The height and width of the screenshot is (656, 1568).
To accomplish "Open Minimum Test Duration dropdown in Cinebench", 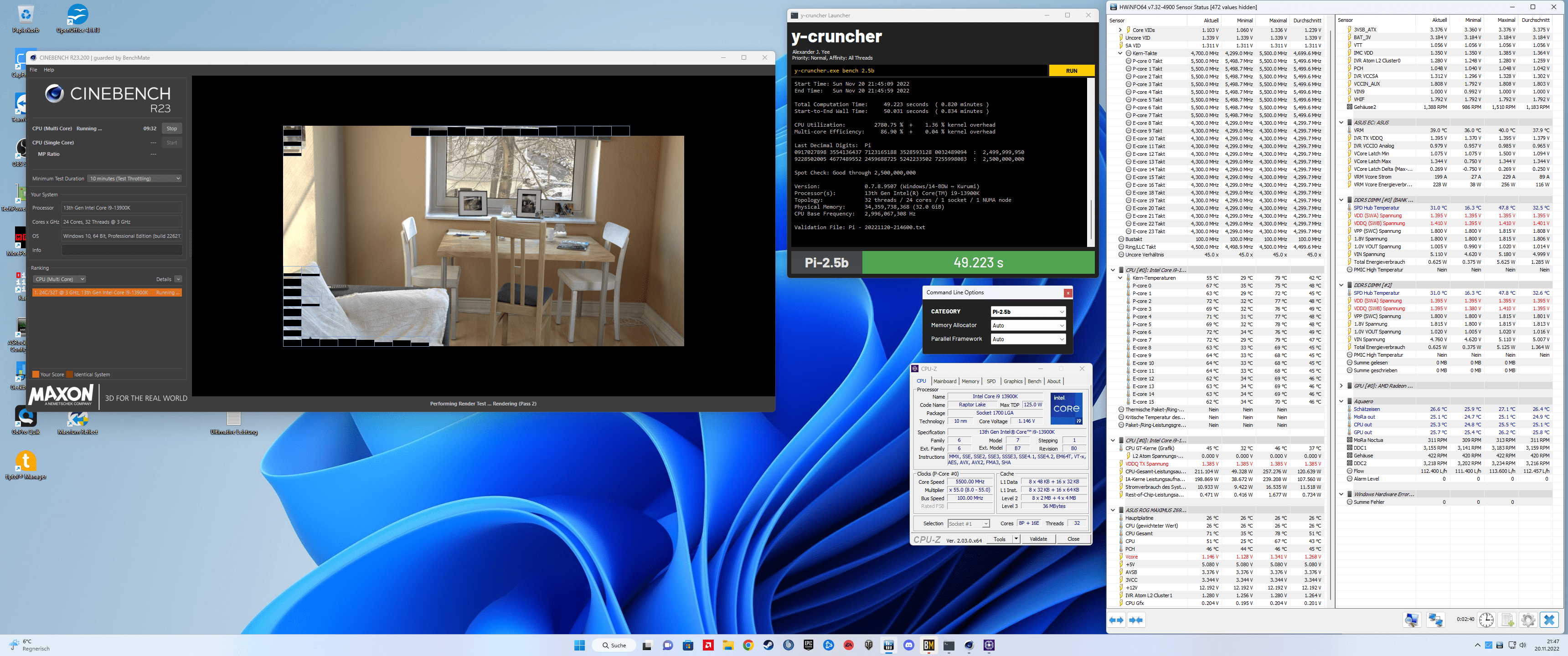I will pyautogui.click(x=134, y=178).
